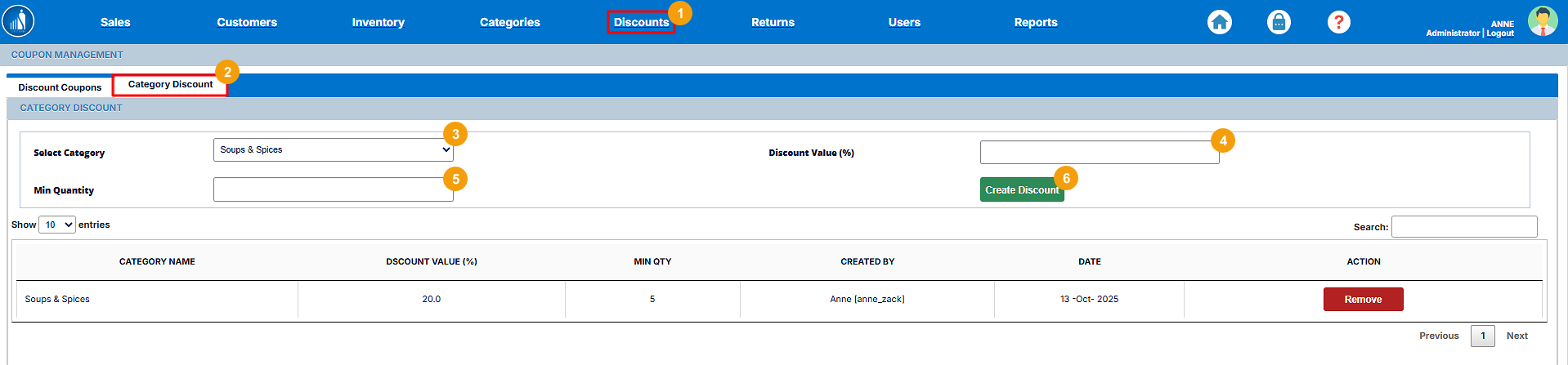This screenshot has height=365, width=1568.
Task: Open the Discounts menu
Action: click(x=641, y=22)
